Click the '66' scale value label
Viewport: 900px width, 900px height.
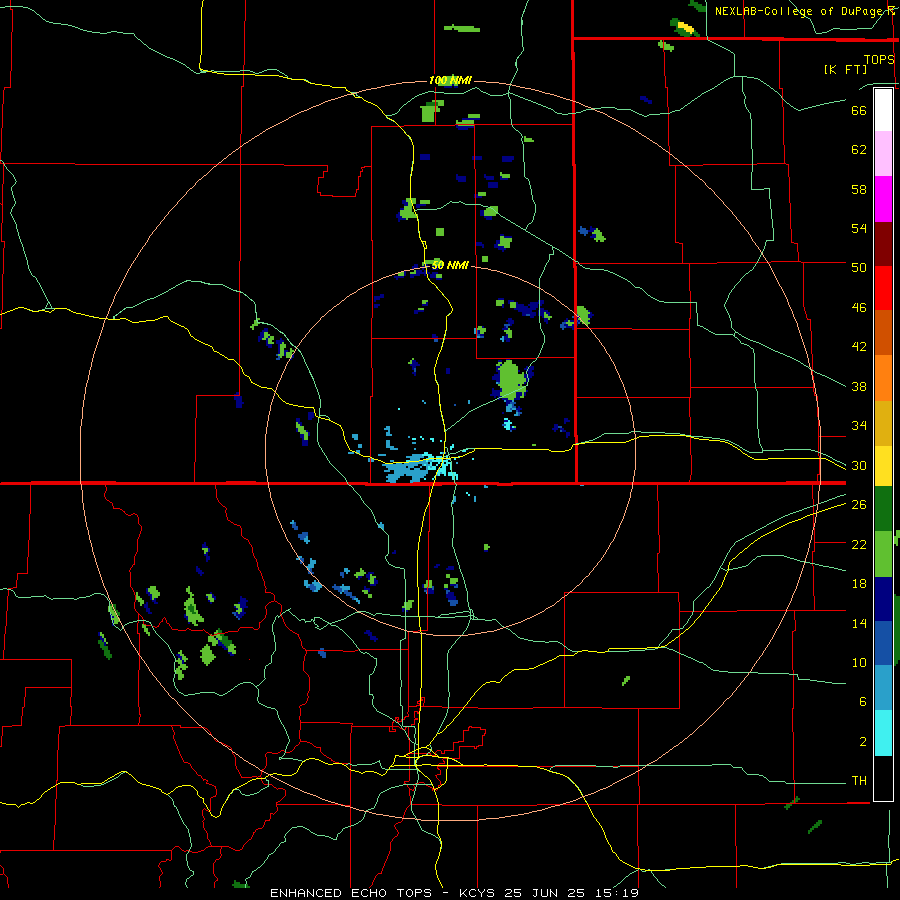(x=859, y=110)
